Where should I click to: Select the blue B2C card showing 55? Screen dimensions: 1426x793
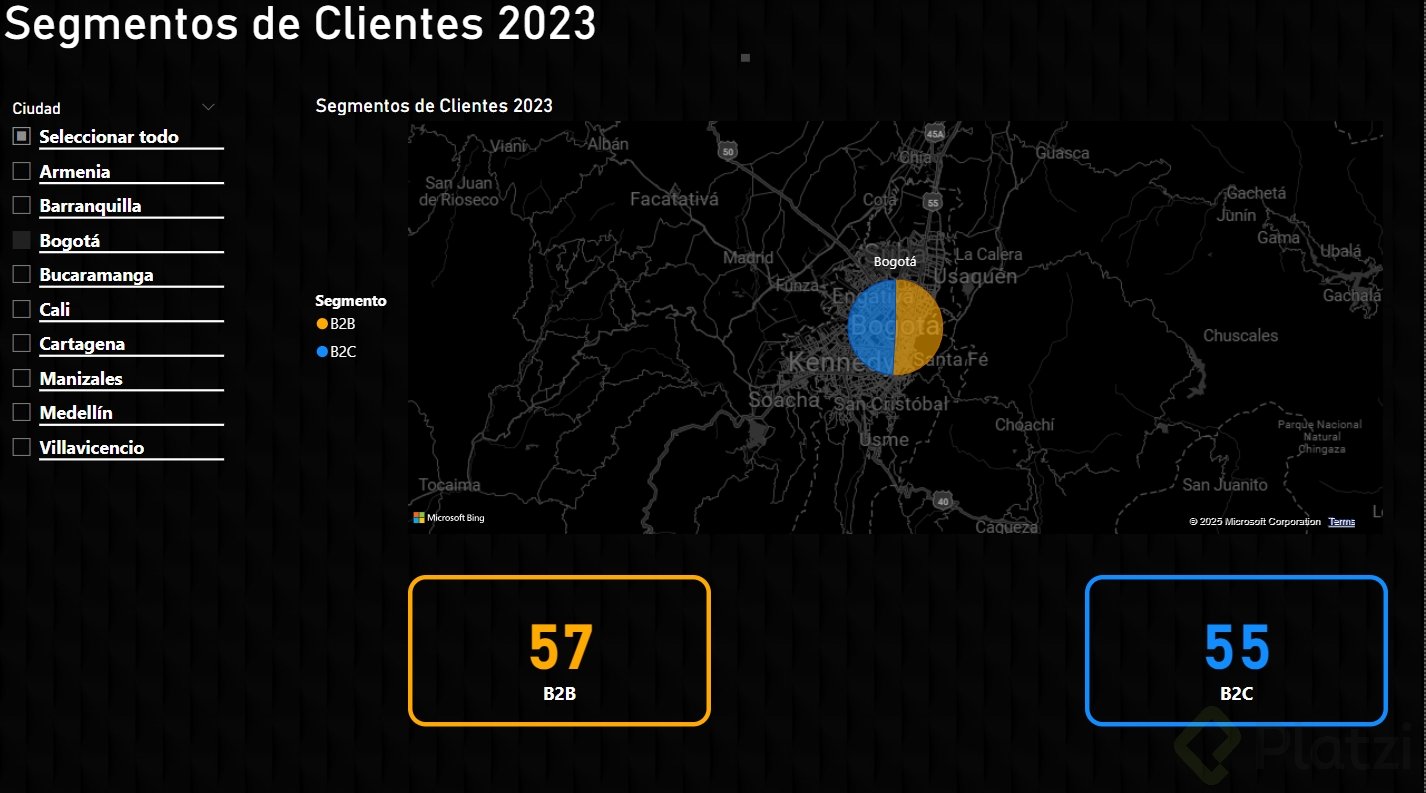[1236, 650]
